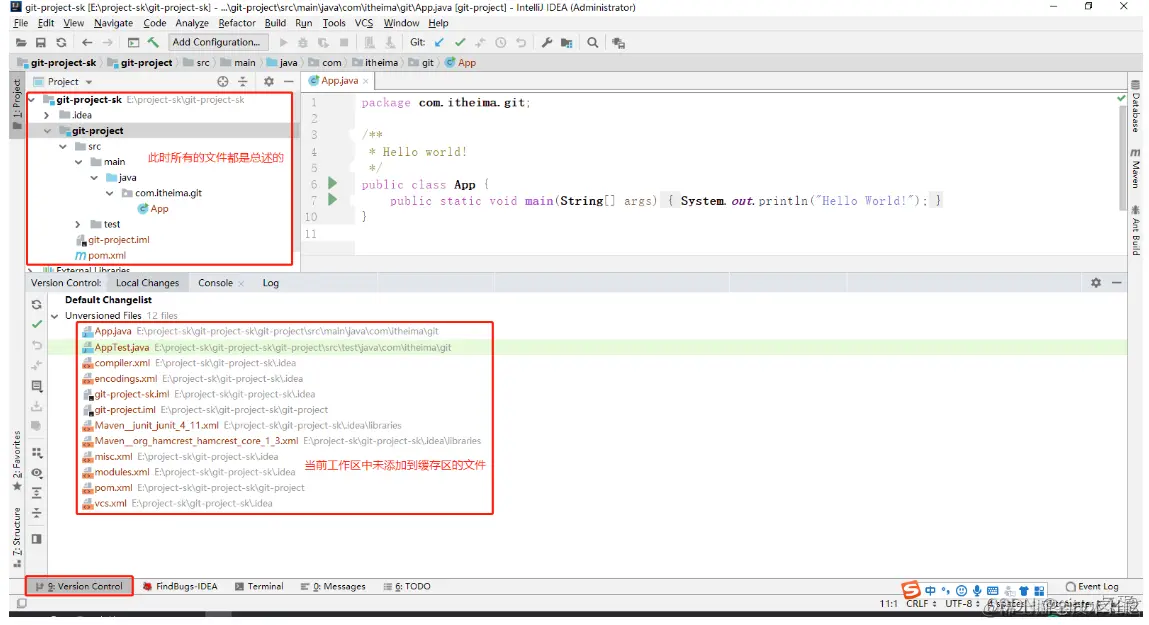Click the eye view options icon
Screen dimensions: 1149x625
(37, 473)
